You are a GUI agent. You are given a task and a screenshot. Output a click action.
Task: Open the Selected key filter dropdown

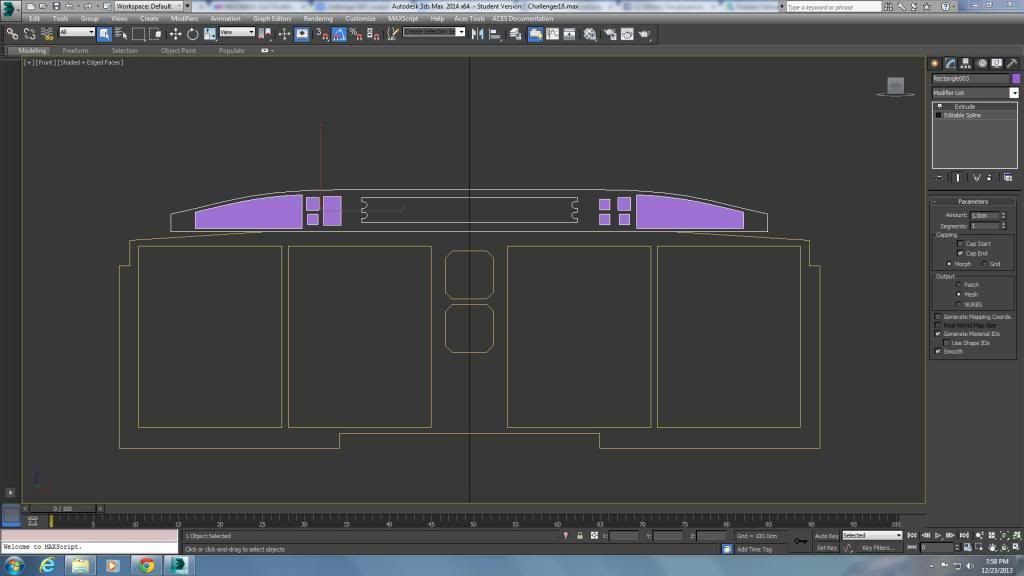click(x=871, y=536)
